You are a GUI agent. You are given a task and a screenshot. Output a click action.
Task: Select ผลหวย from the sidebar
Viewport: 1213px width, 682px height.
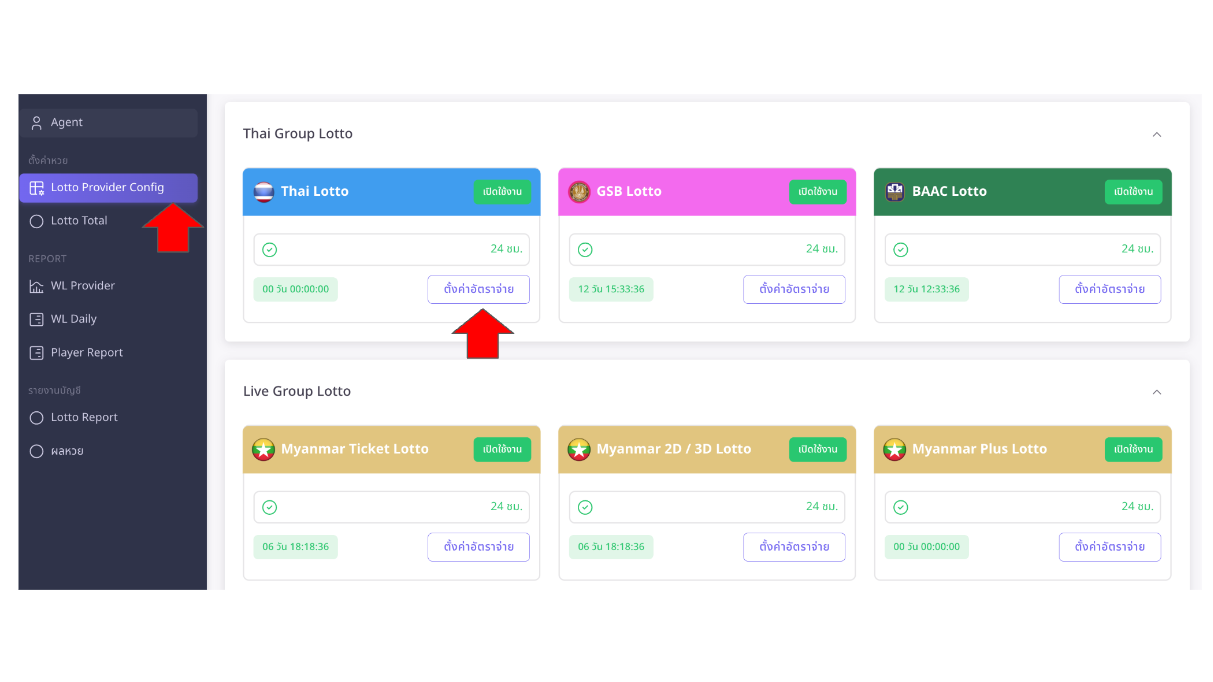[x=38, y=450]
